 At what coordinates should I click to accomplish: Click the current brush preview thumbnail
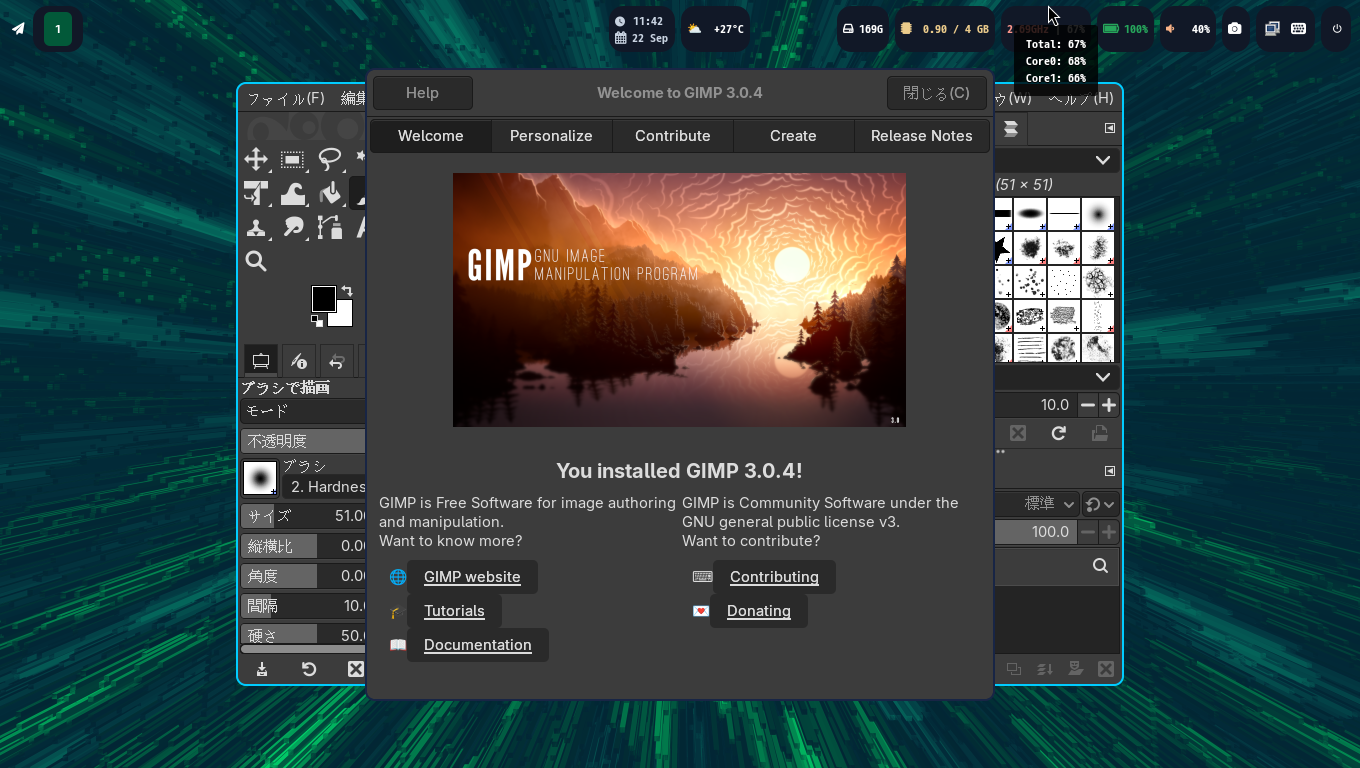click(x=260, y=477)
